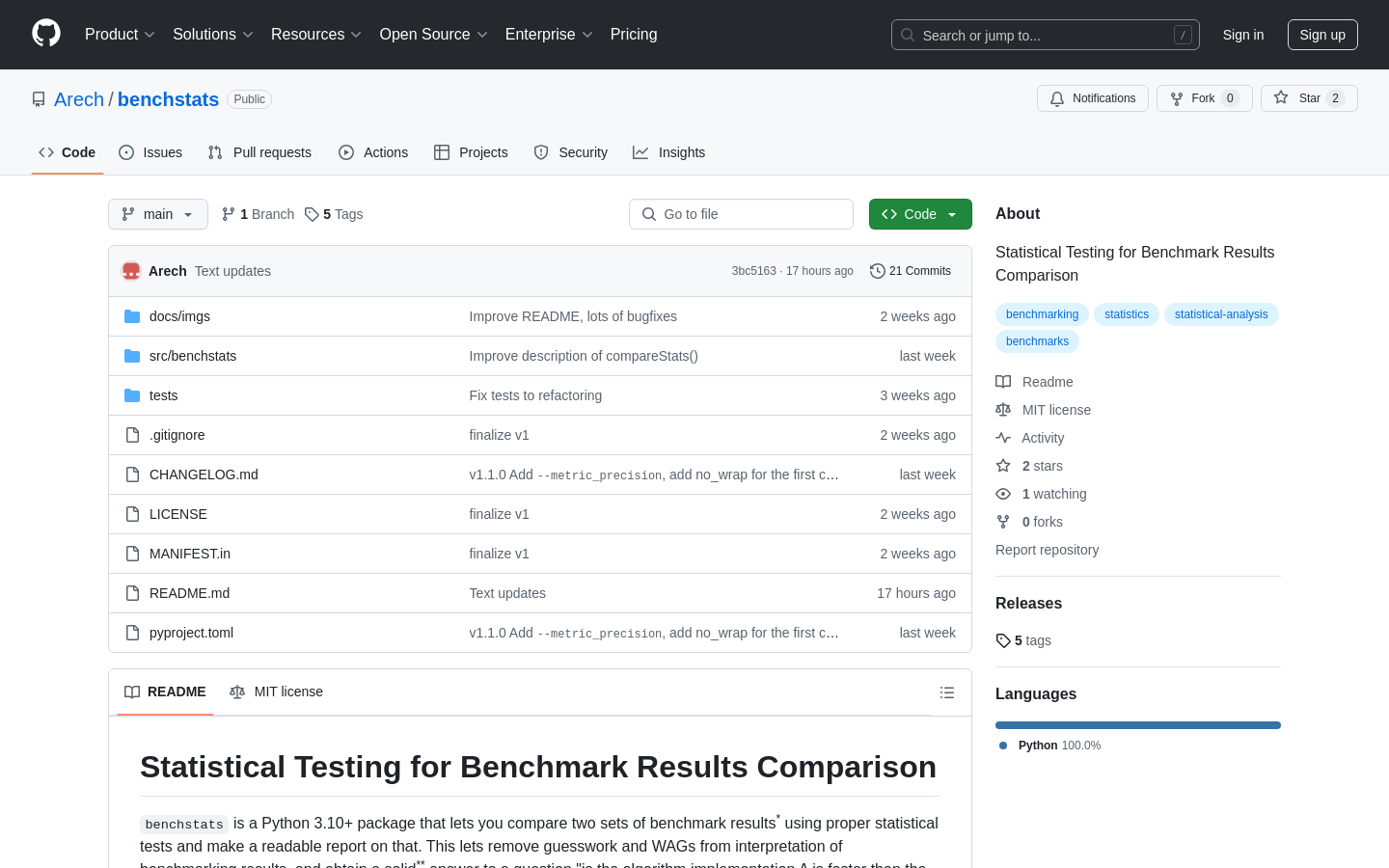
Task: Click the tests folder icon
Action: point(132,395)
